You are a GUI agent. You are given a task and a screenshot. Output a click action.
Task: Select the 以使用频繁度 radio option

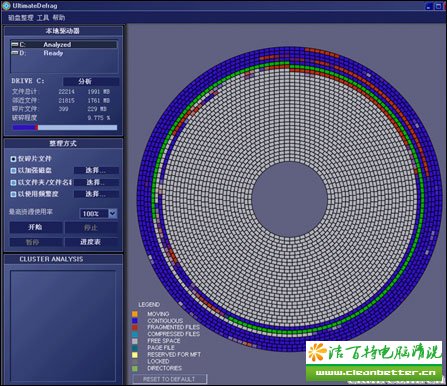[x=13, y=194]
